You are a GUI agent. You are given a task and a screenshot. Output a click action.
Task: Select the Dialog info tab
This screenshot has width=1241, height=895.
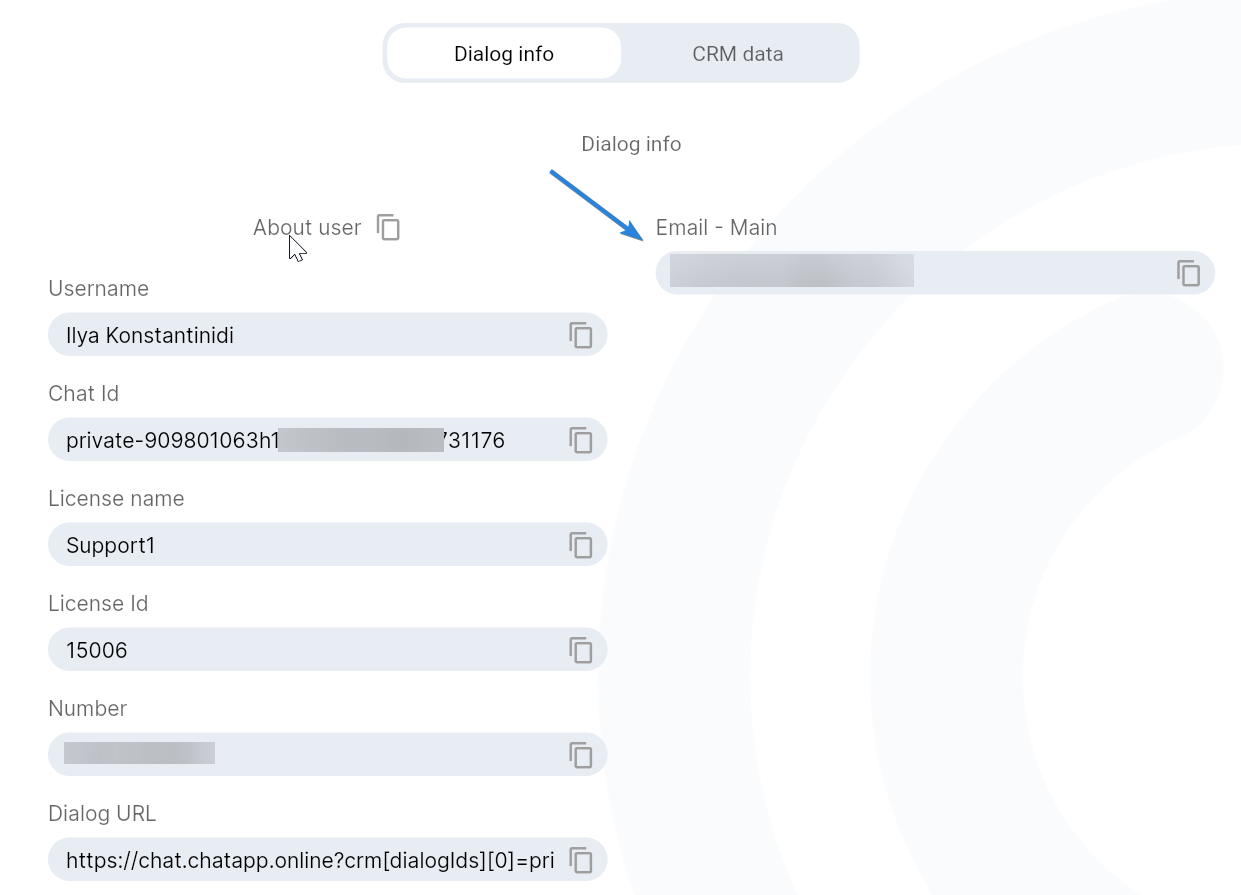point(504,54)
